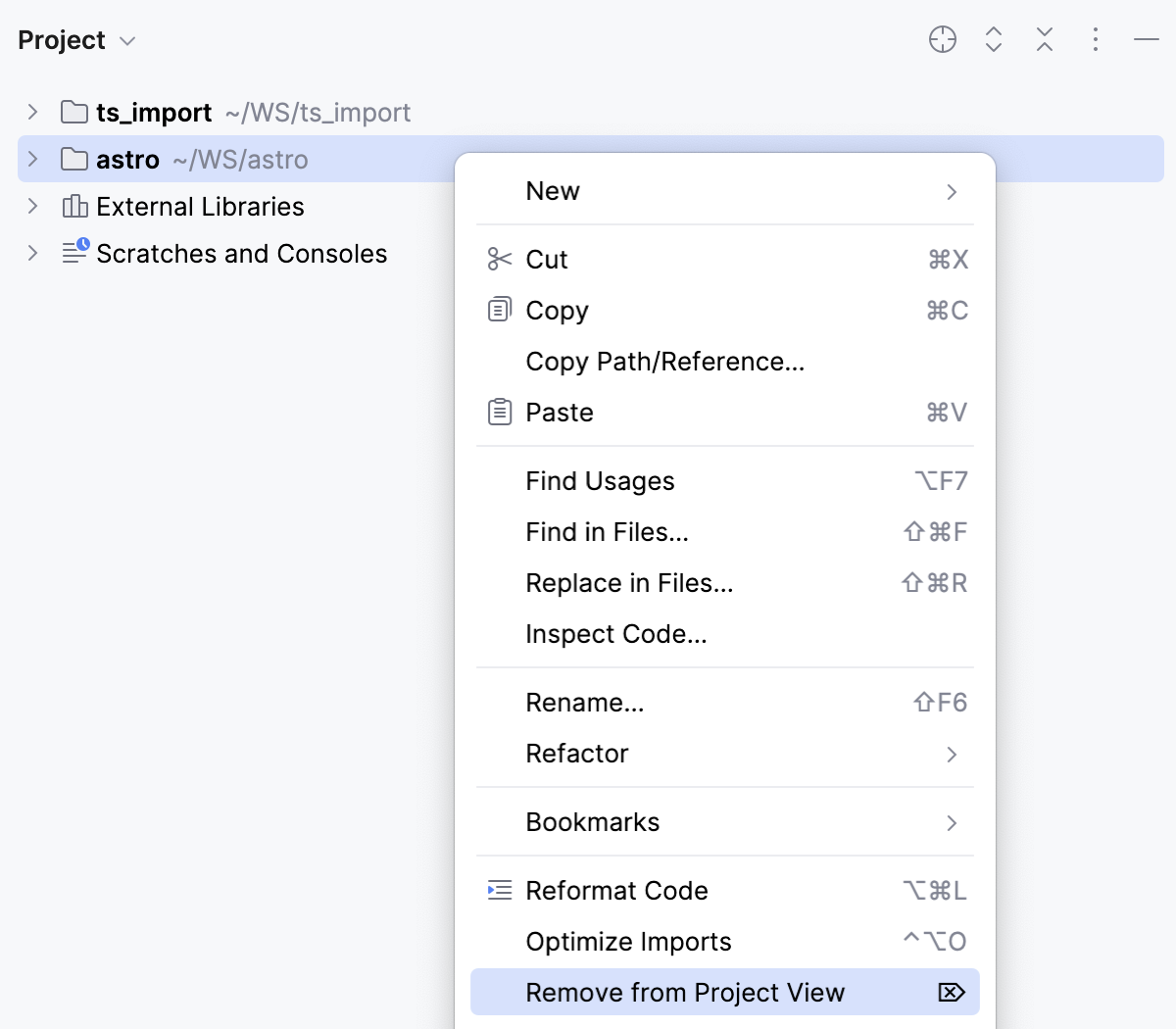Choose Find in Files from the menu
Image resolution: width=1176 pixels, height=1029 pixels.
click(608, 532)
